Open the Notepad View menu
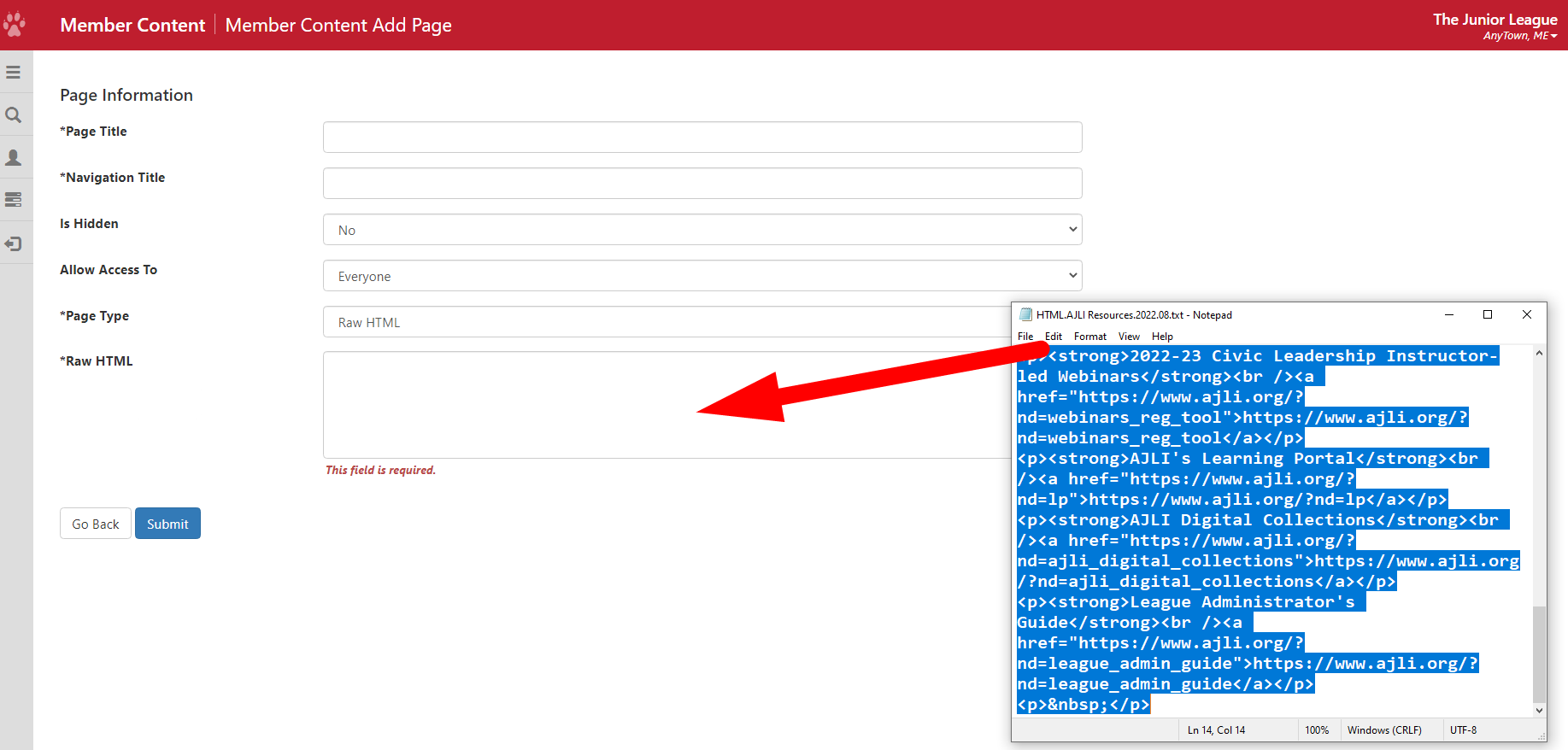 1129,337
